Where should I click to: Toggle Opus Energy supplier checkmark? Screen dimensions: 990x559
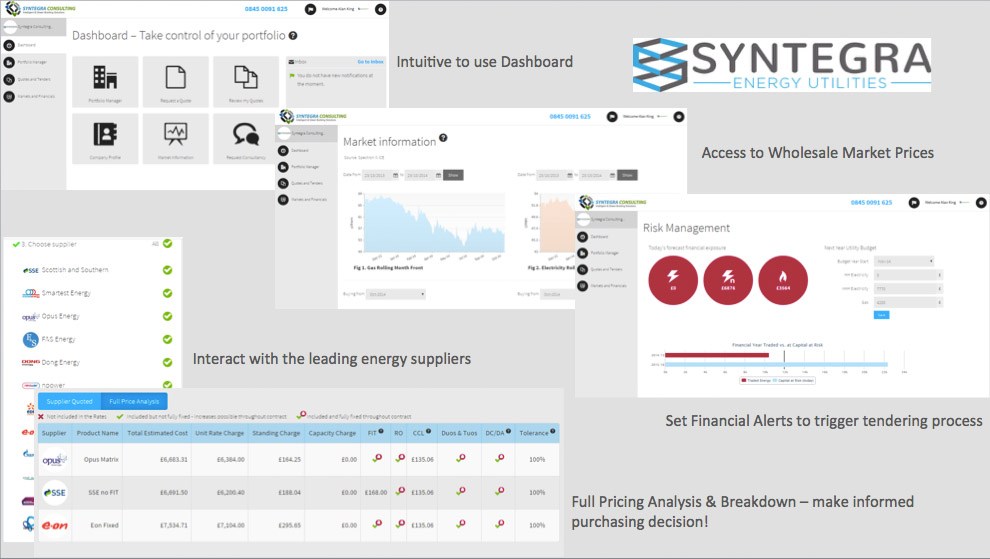[x=167, y=316]
